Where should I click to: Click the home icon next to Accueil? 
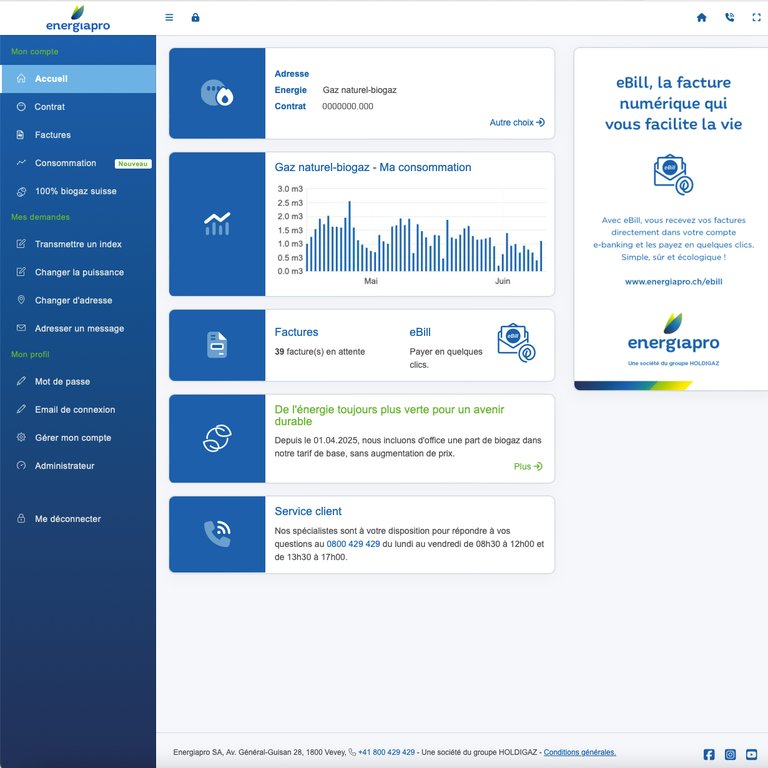21,78
